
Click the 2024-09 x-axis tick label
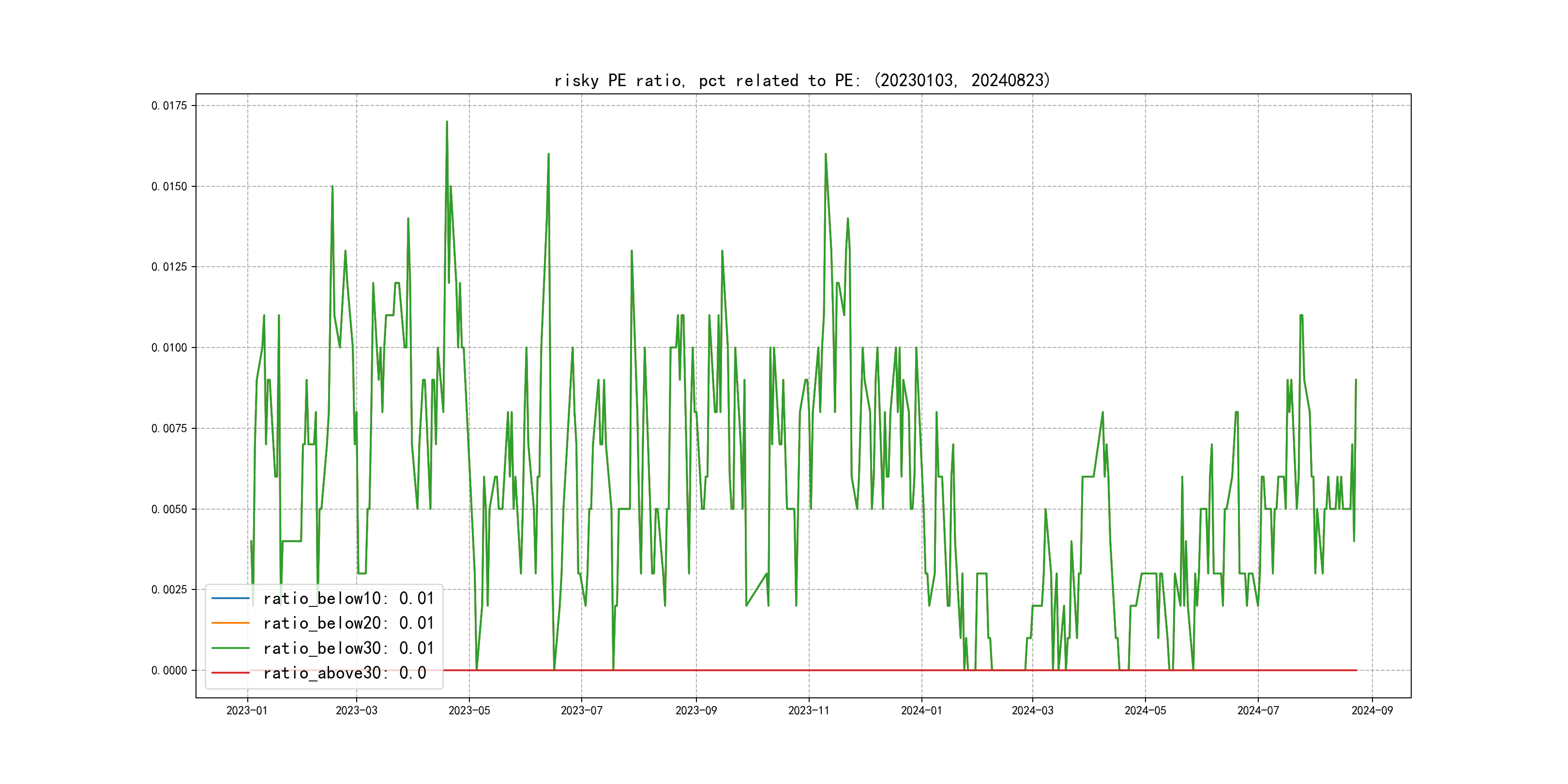1372,710
